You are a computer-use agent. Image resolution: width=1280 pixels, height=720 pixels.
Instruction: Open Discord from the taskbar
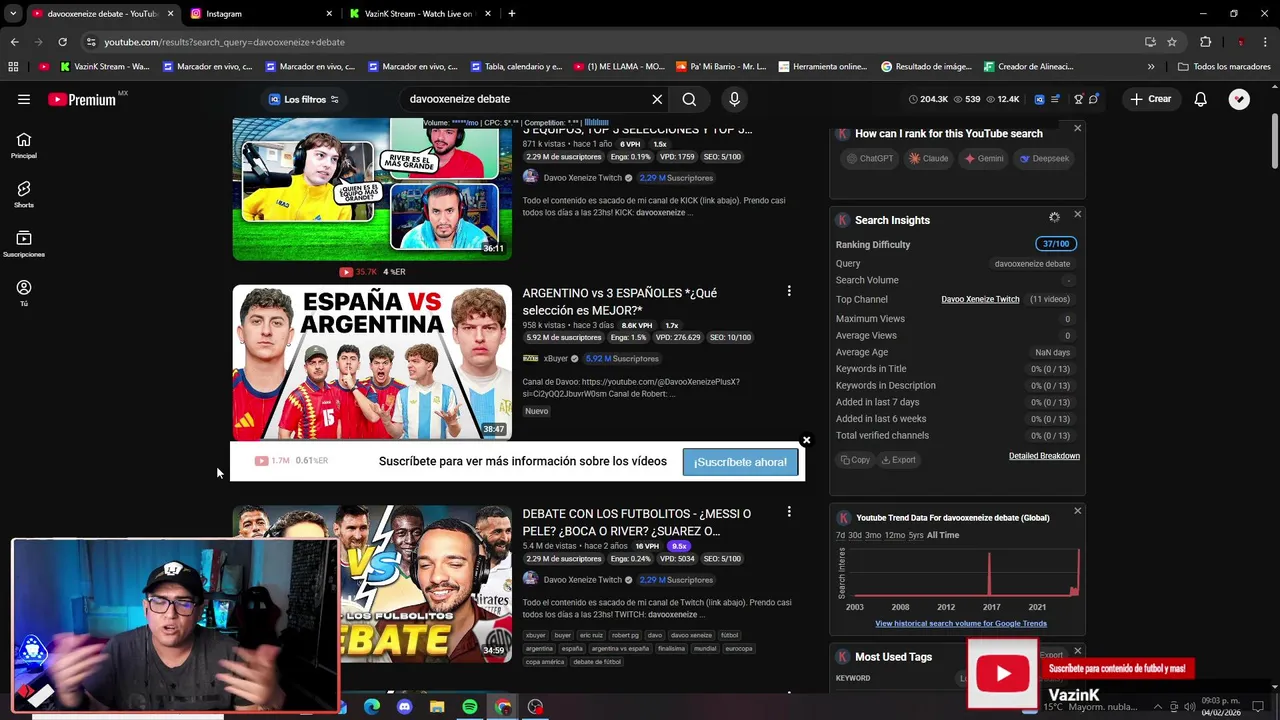point(404,707)
